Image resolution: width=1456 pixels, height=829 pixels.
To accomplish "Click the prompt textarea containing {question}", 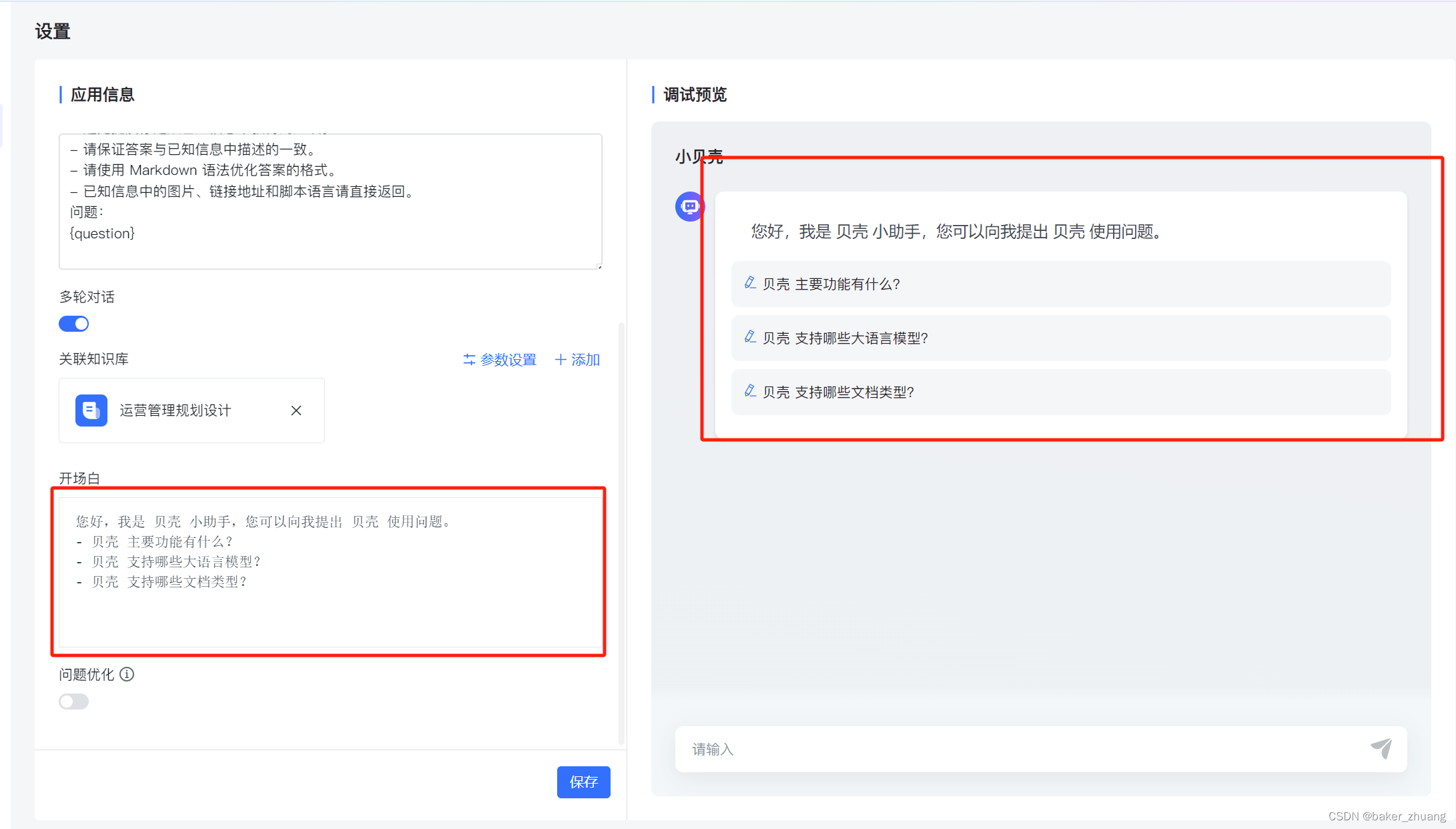I will (330, 200).
